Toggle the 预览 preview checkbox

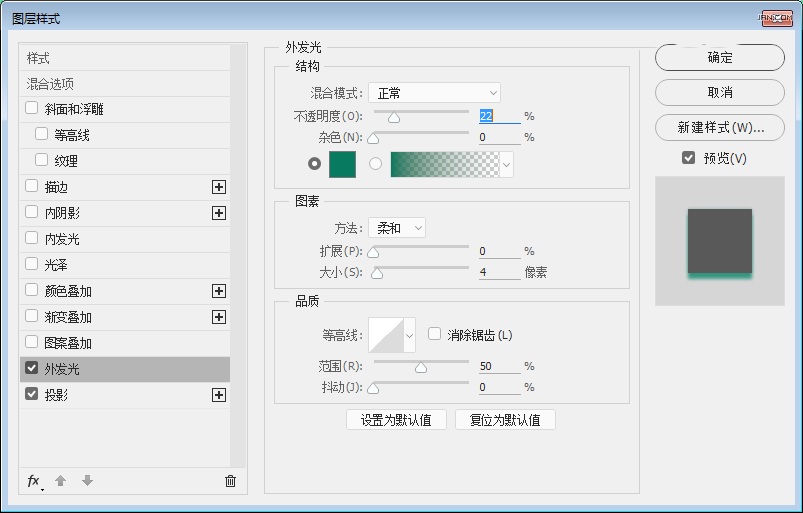coord(688,158)
